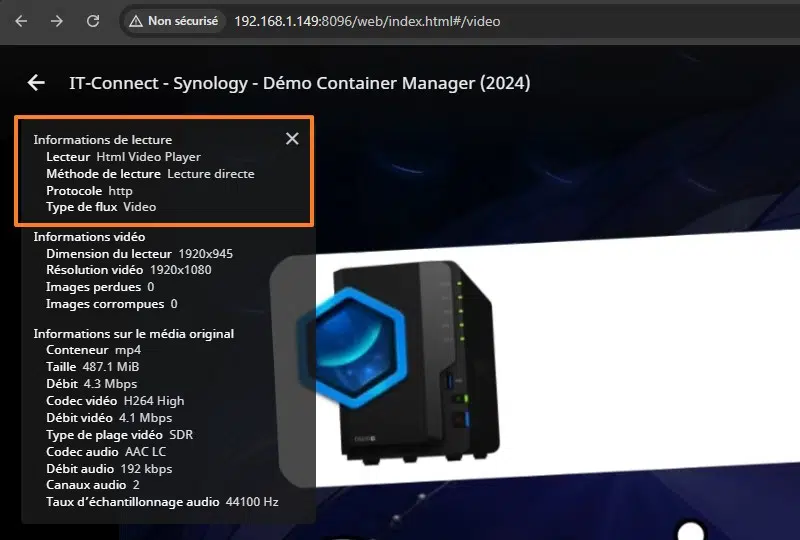Click the 'Débit audio 192 kbps' line
Screen dimensions: 800x540
(109, 469)
